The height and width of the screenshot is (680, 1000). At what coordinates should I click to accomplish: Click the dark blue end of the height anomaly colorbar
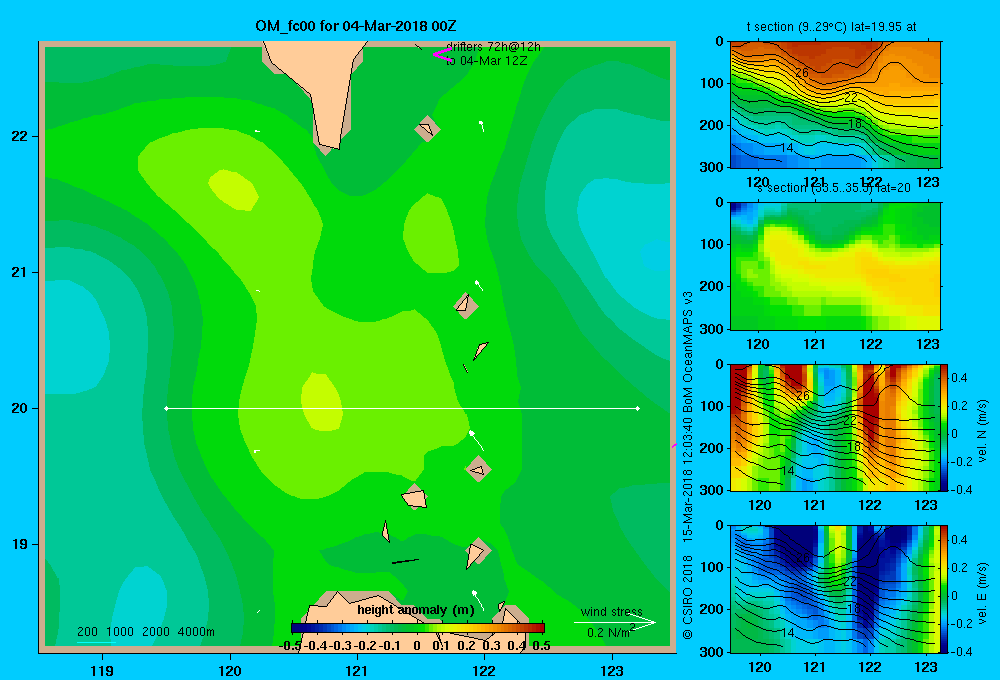click(297, 628)
